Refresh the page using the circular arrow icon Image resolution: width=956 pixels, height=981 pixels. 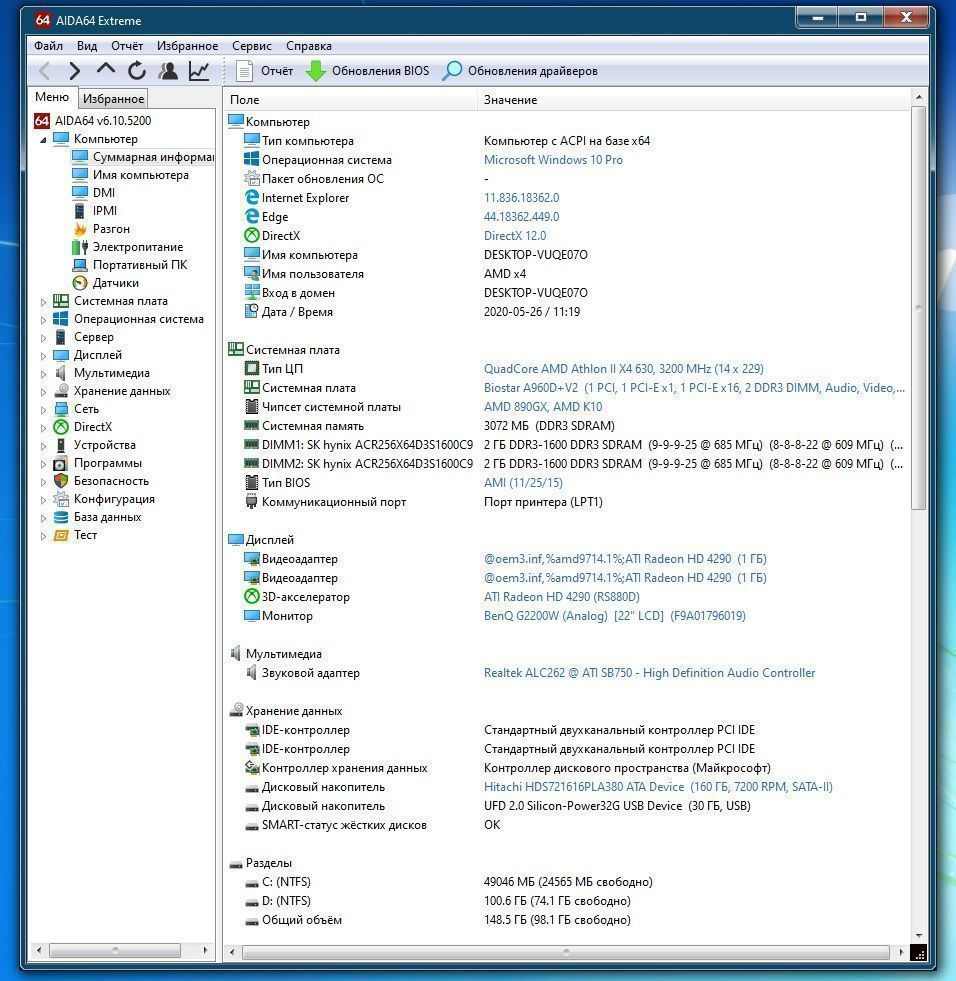[x=136, y=71]
